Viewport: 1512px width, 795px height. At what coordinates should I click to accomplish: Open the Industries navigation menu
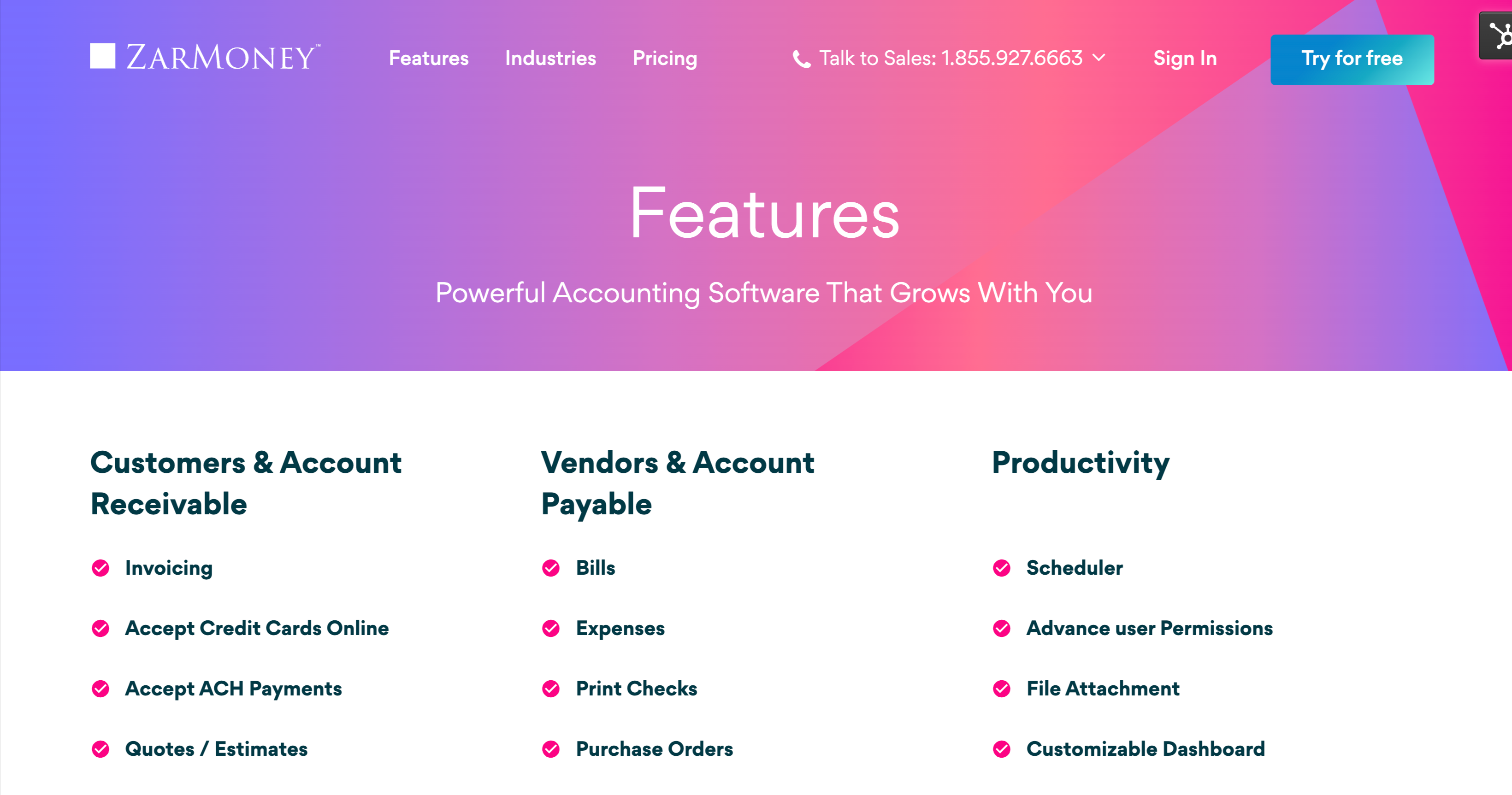point(550,58)
